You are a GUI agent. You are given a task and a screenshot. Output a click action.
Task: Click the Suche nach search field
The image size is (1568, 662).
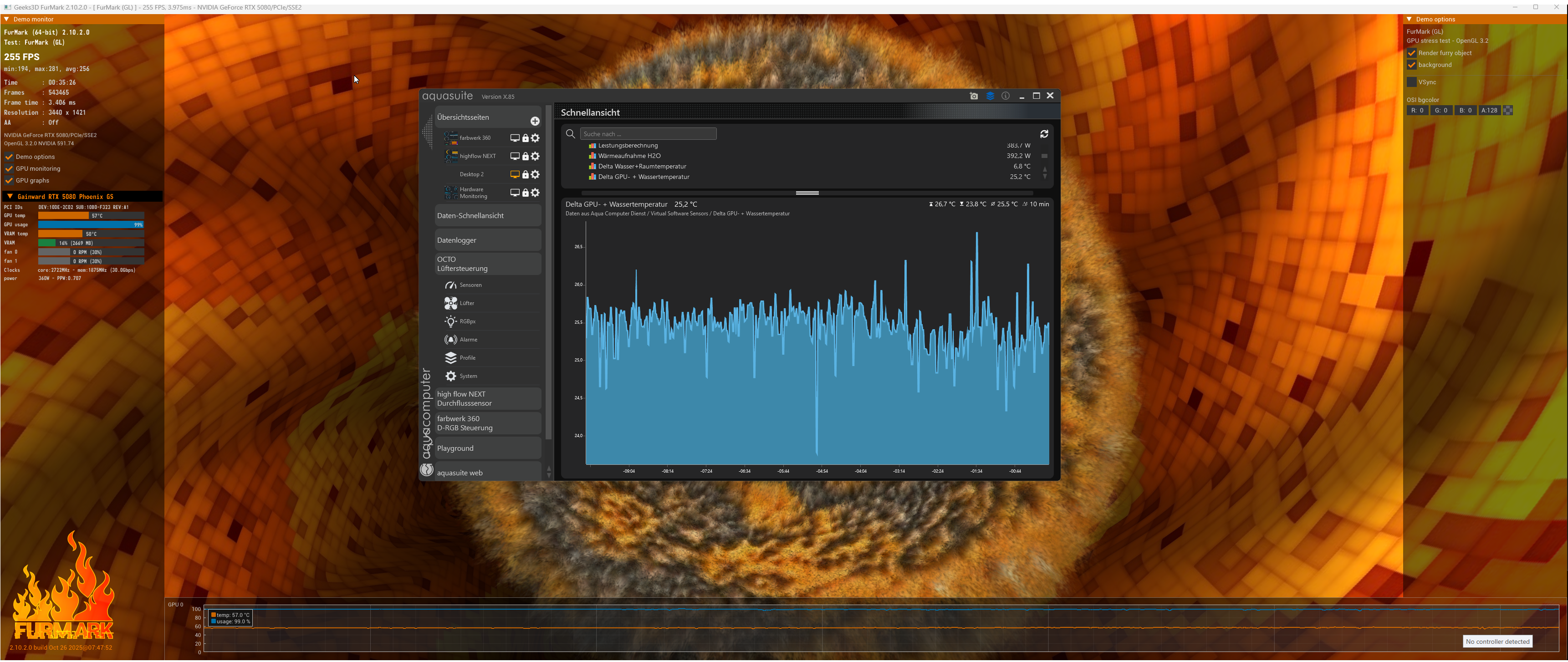click(648, 134)
